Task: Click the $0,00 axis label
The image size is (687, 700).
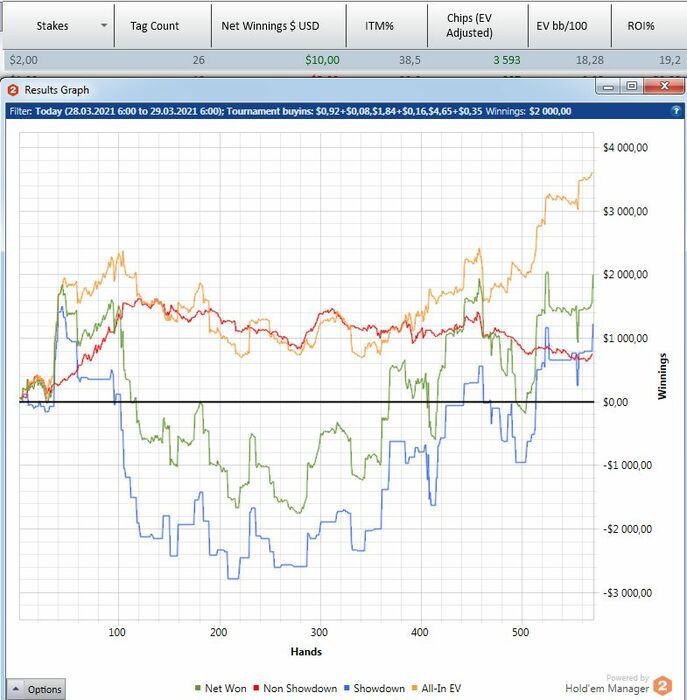Action: (615, 402)
